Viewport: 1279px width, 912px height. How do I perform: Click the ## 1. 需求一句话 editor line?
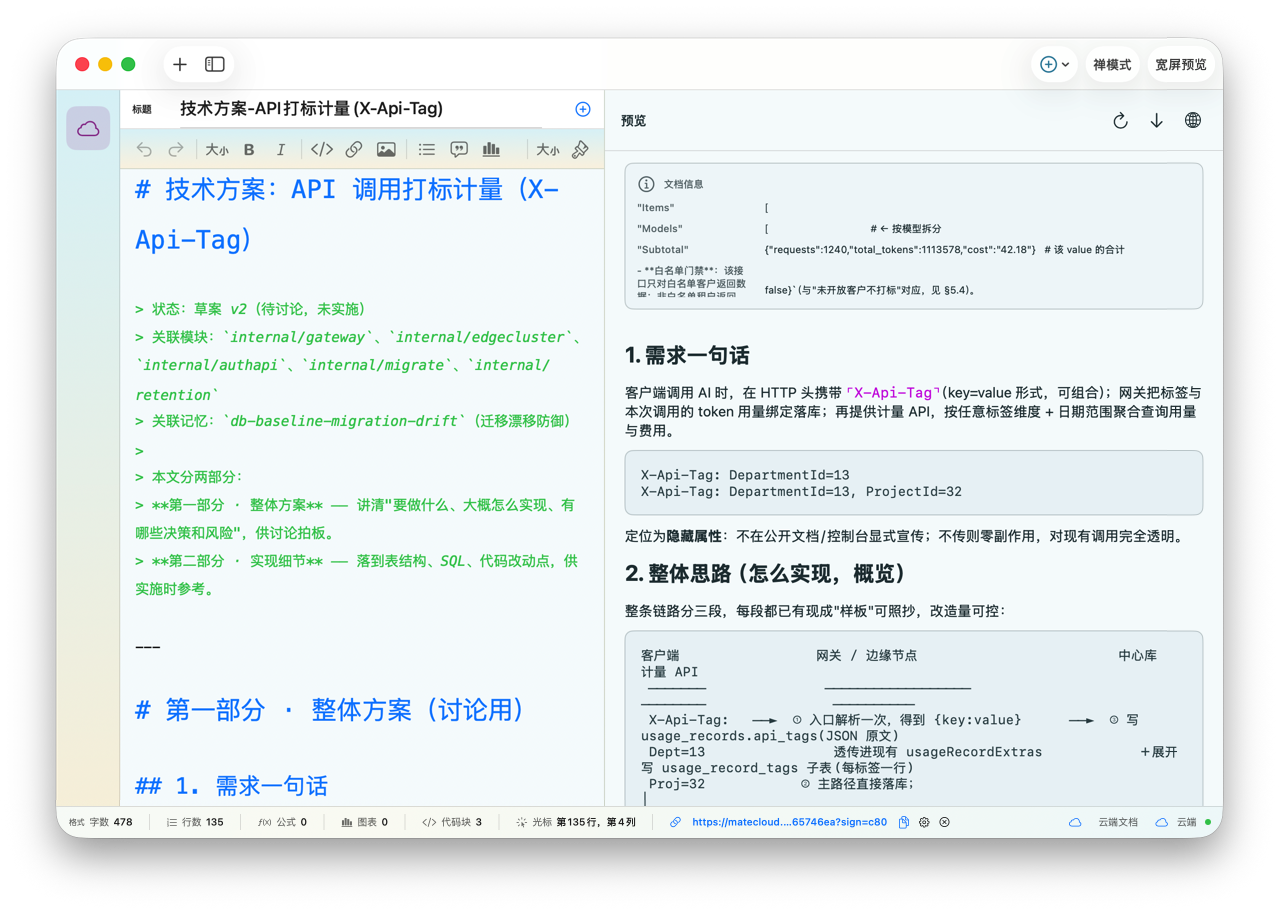231,786
